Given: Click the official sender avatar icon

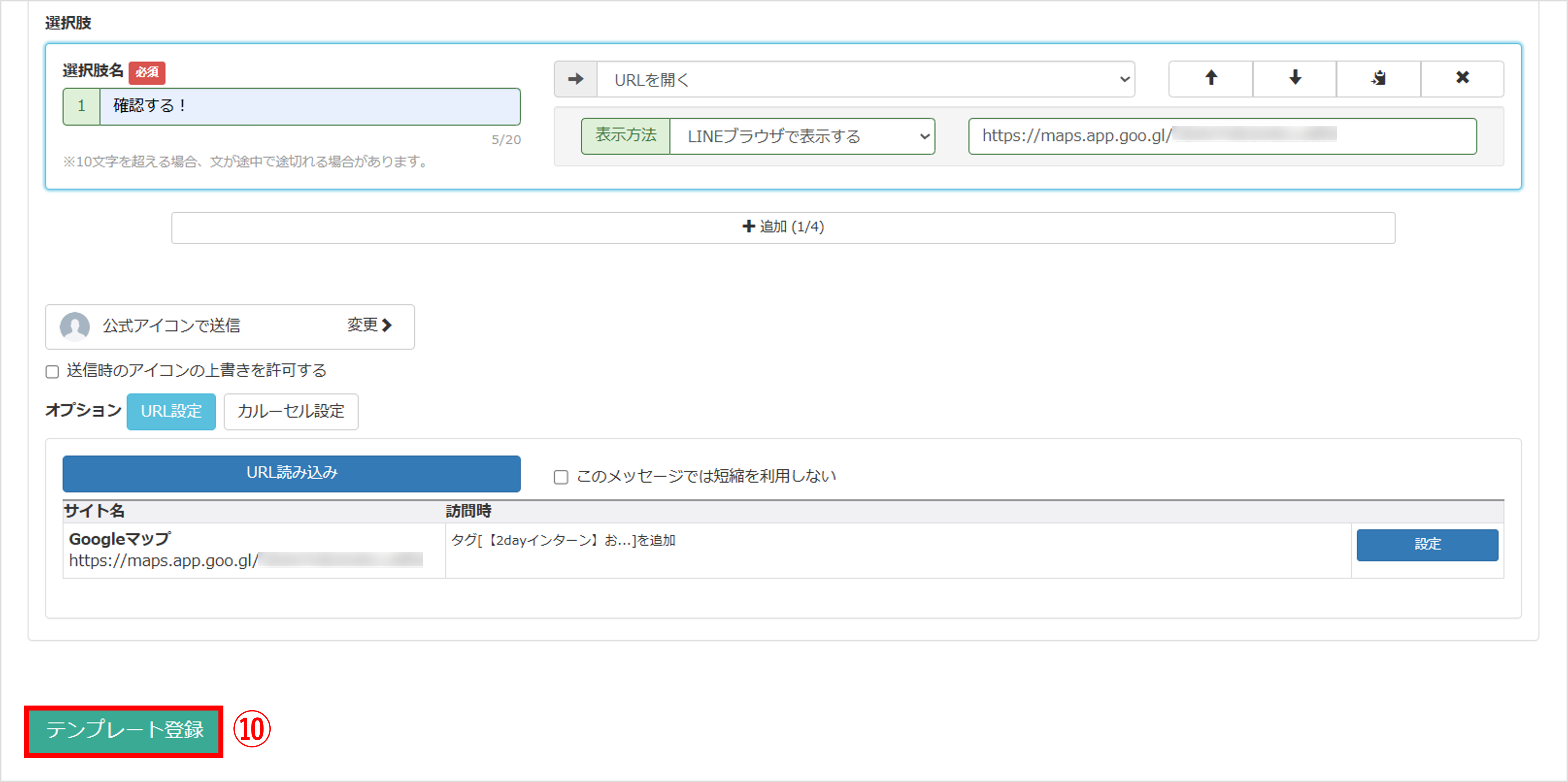Looking at the screenshot, I should pyautogui.click(x=75, y=326).
